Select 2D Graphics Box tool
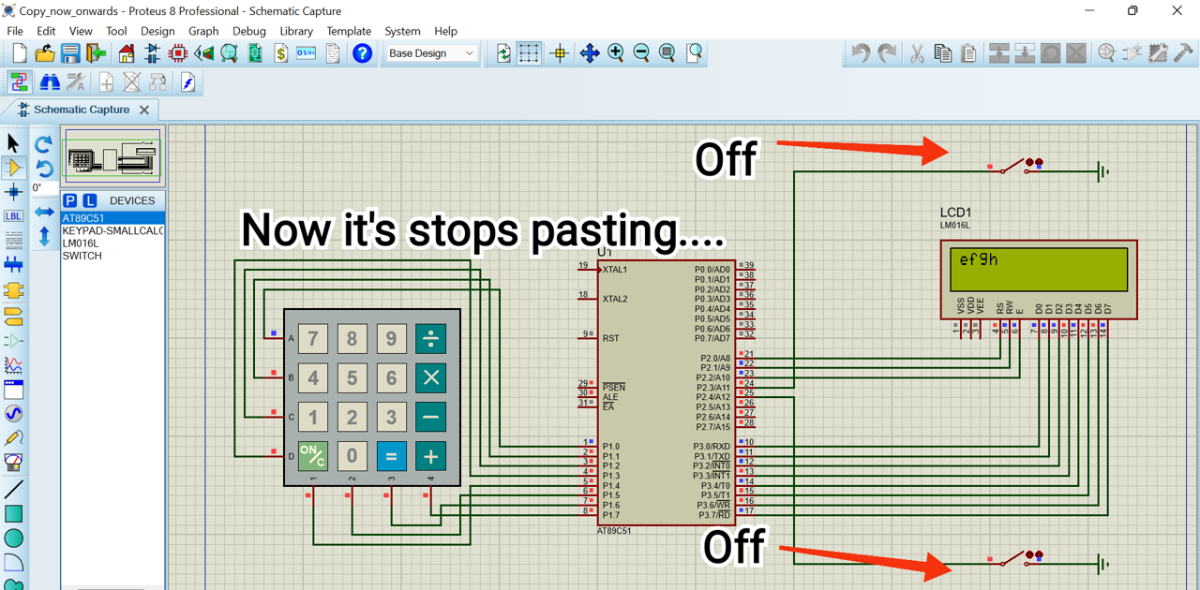This screenshot has width=1200, height=590. pos(13,514)
